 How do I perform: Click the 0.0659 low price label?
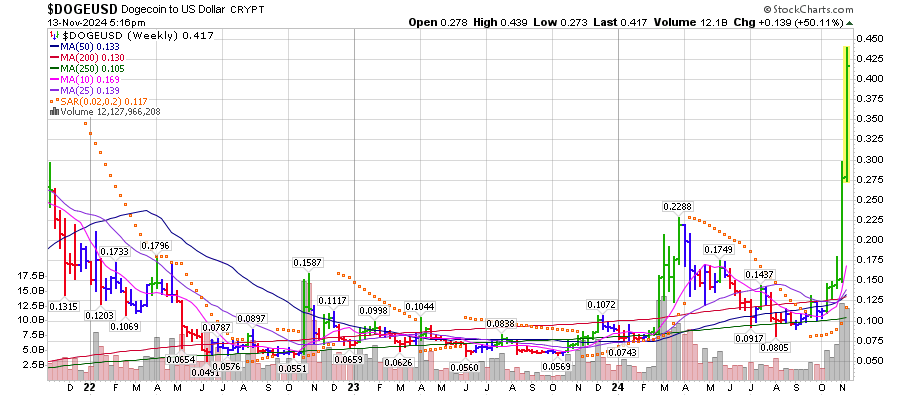[348, 360]
